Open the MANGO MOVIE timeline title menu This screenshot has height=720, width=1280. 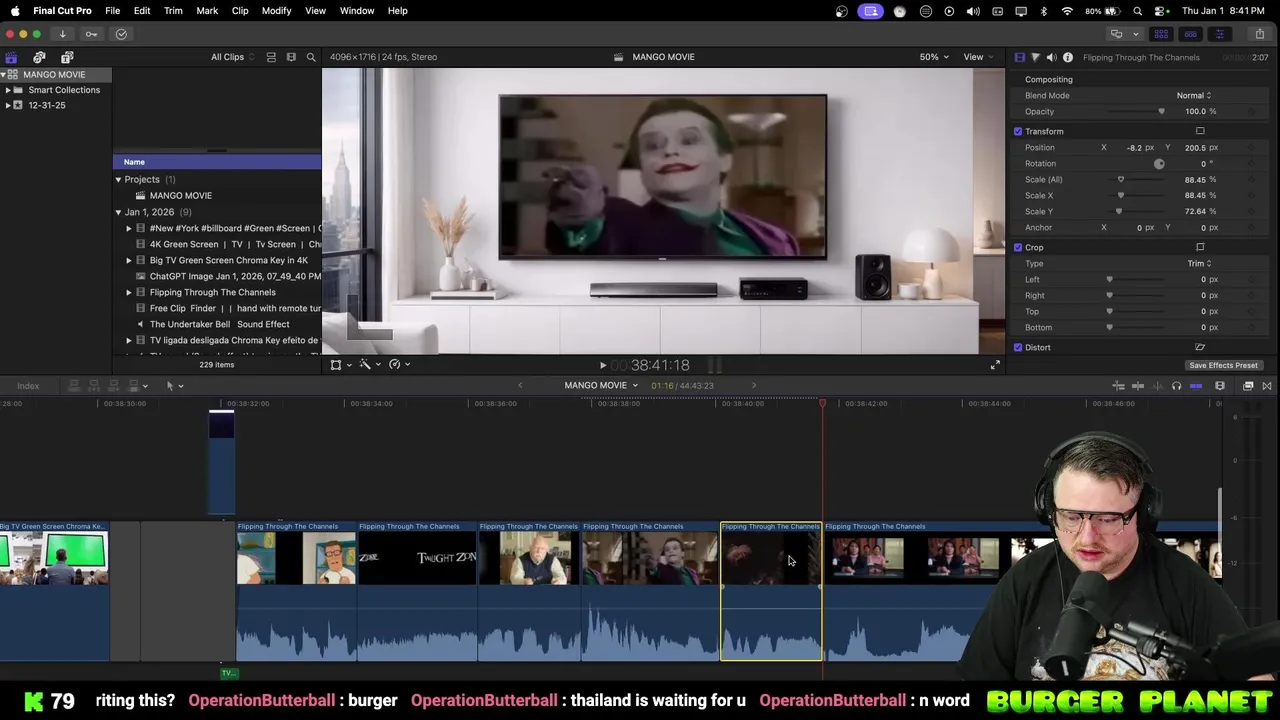tap(600, 385)
